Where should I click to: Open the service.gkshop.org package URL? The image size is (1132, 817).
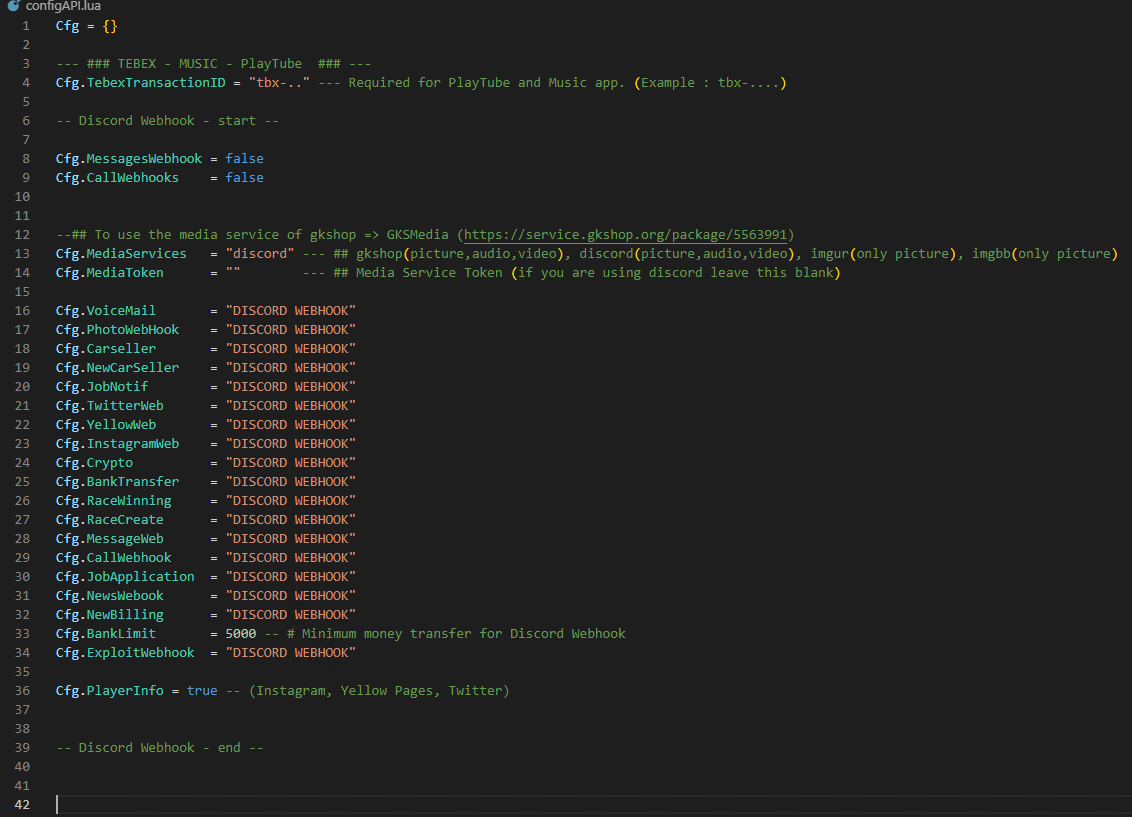[x=627, y=234]
